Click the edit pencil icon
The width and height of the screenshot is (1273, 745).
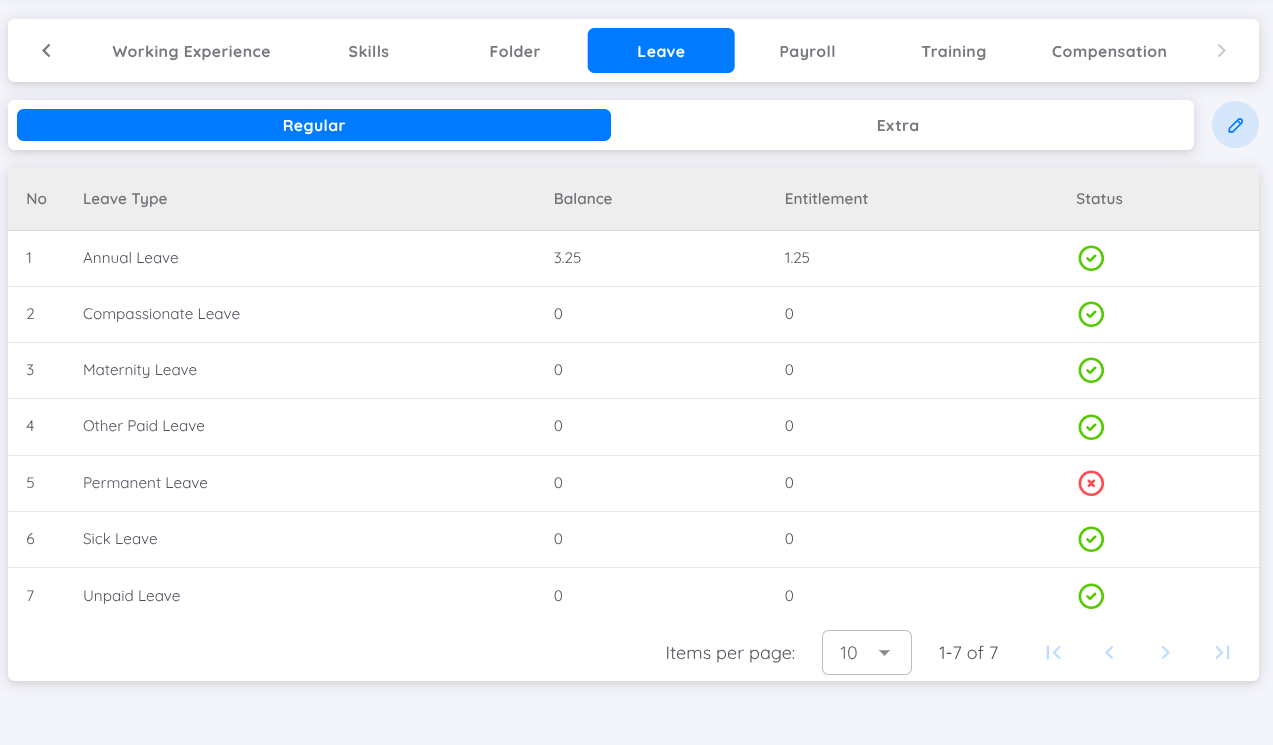[x=1235, y=124]
